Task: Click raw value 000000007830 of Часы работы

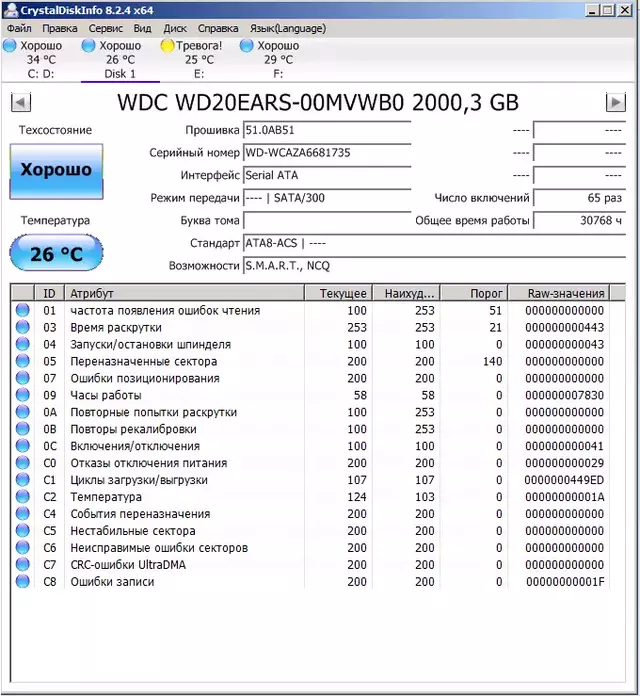Action: coord(565,395)
